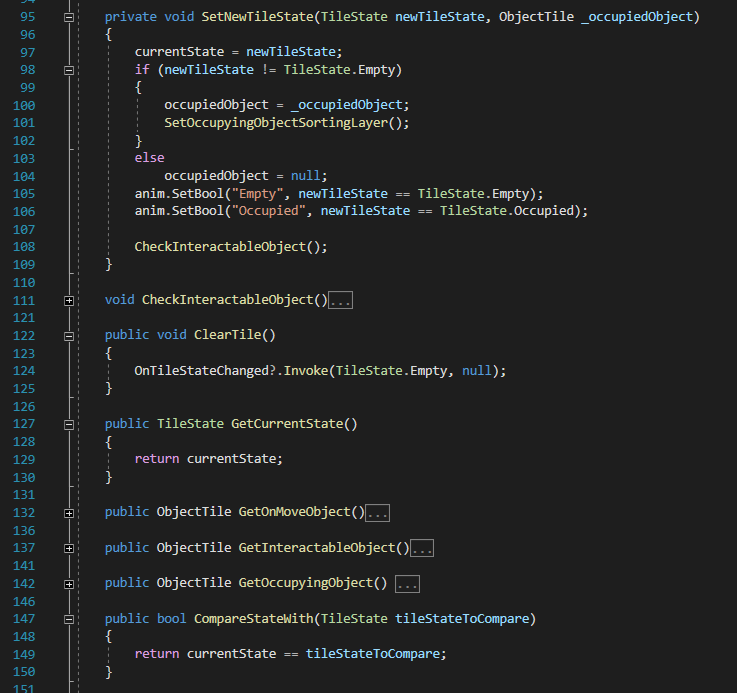Collapse the SetNewTileState method fold marker
The width and height of the screenshot is (737, 693).
69,18
